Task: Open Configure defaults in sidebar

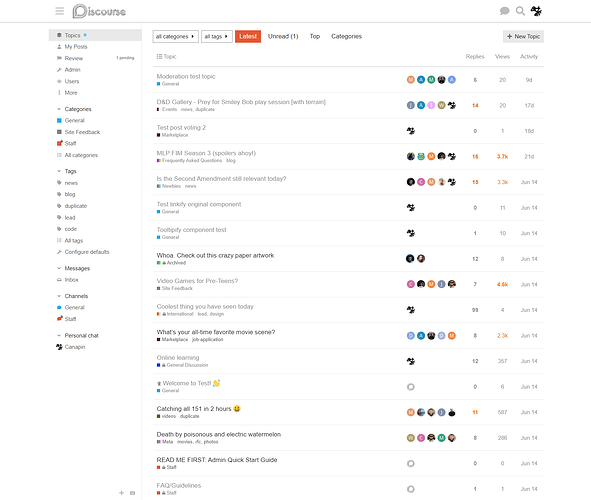Action: (x=87, y=252)
